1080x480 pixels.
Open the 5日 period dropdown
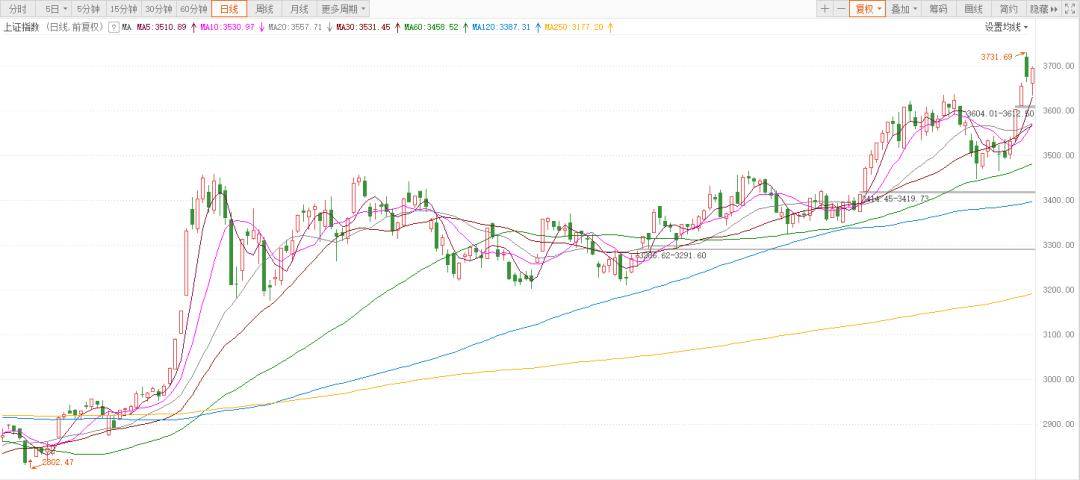[x=55, y=9]
